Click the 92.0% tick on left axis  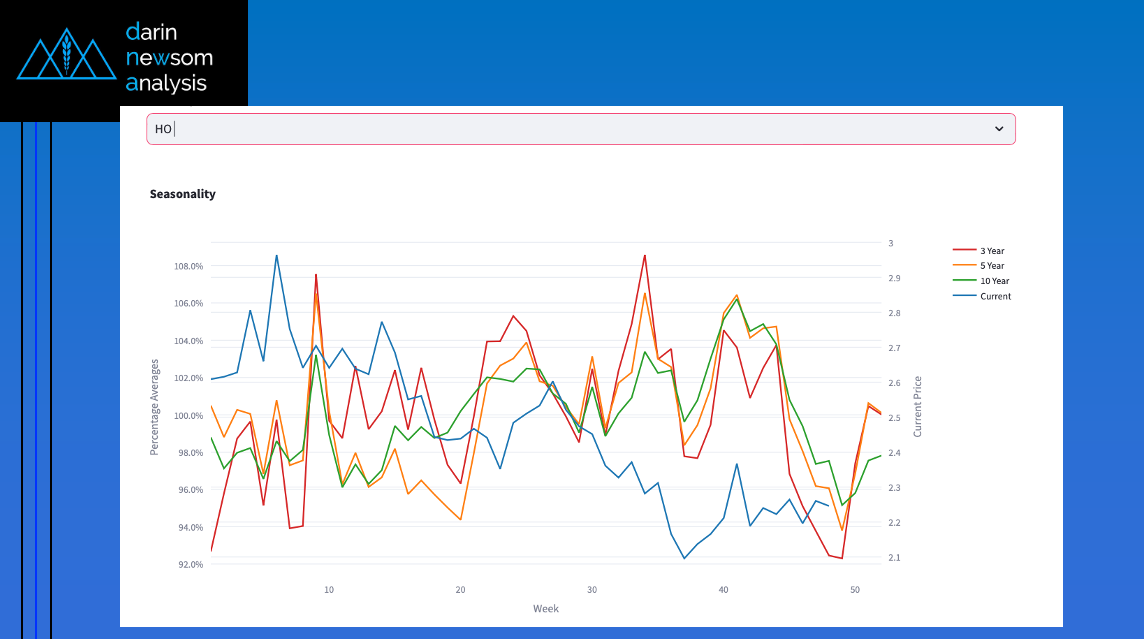tap(188, 565)
